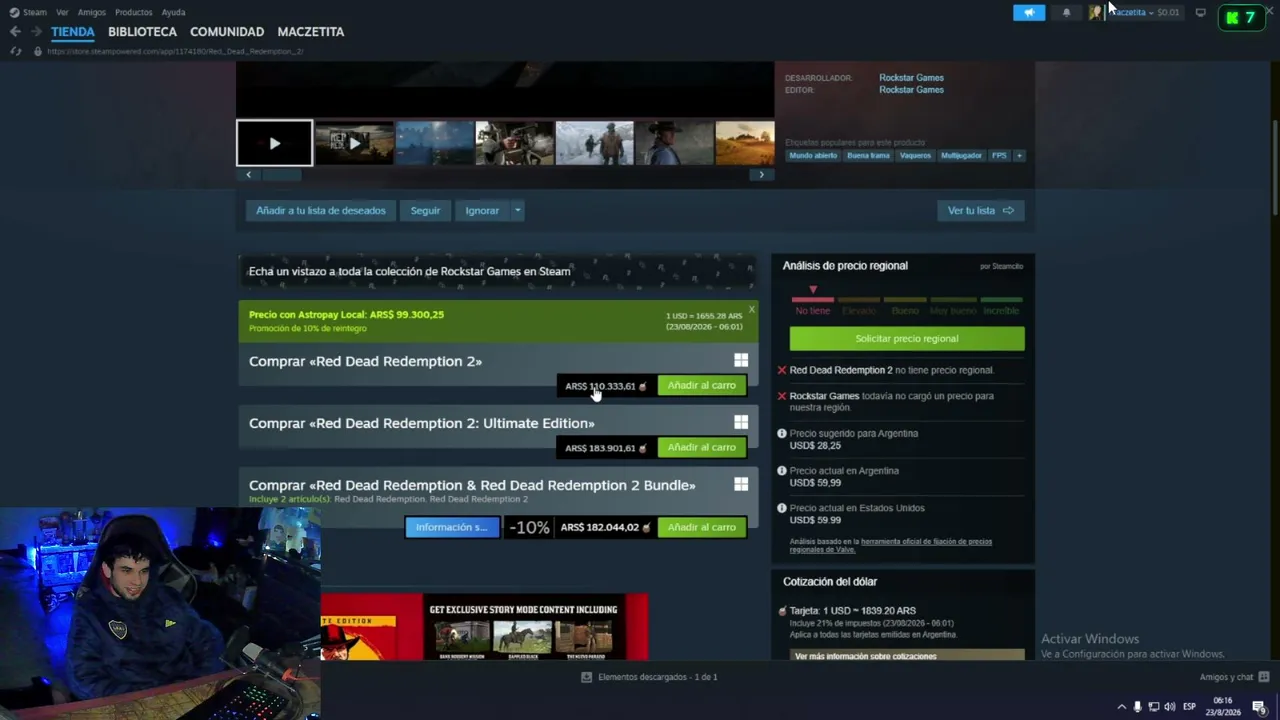This screenshot has width=1280, height=720.
Task: Click the Buena trama tag
Action: click(868, 156)
